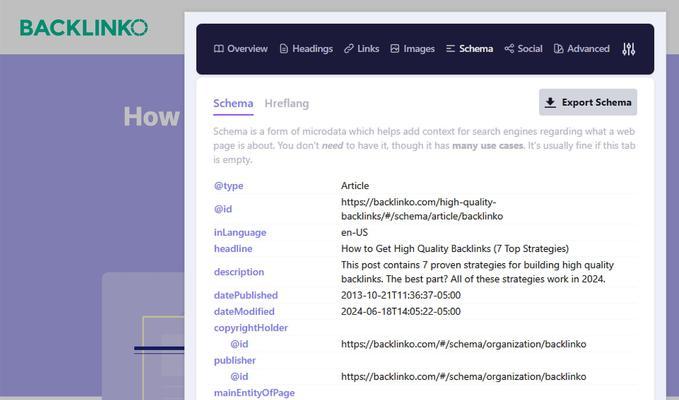The height and width of the screenshot is (400, 679).
Task: Click the bold 'many use cases' text
Action: (488, 145)
